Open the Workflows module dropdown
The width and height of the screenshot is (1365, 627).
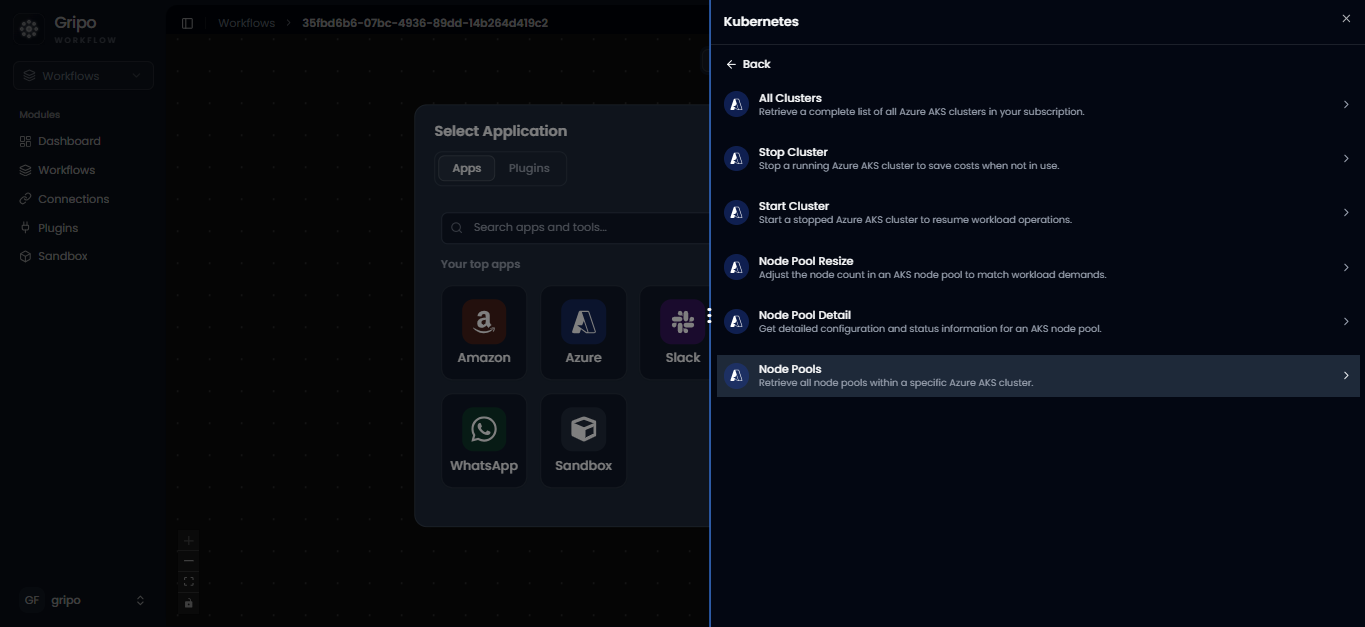84,76
